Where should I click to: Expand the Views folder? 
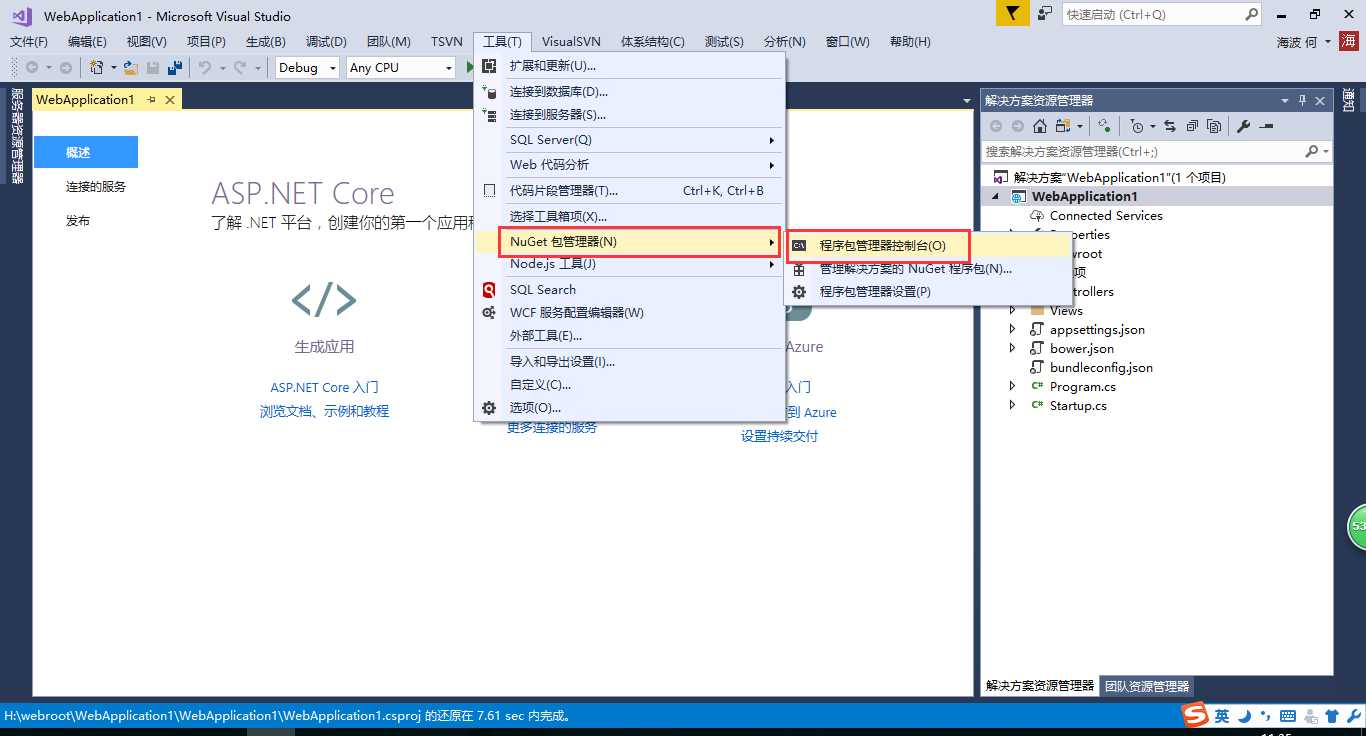tap(1012, 311)
